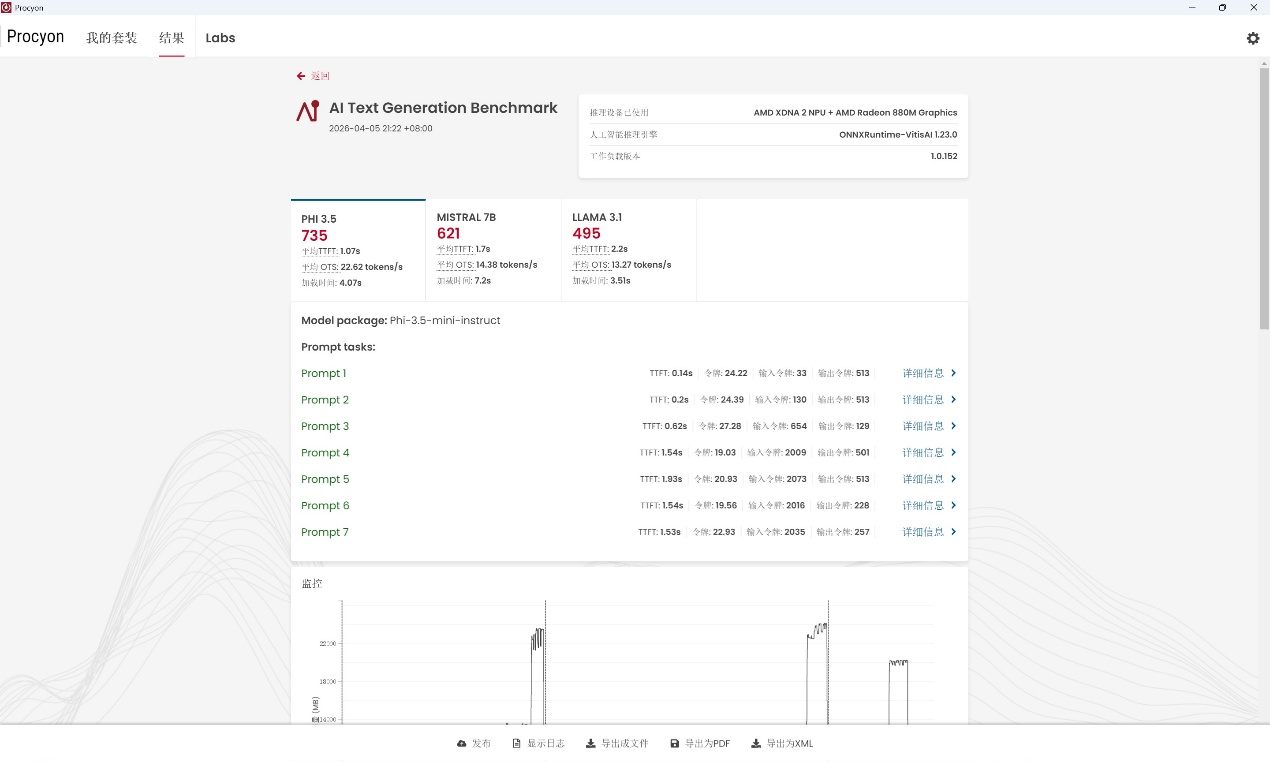Click the 发布 publish button

[x=474, y=744]
